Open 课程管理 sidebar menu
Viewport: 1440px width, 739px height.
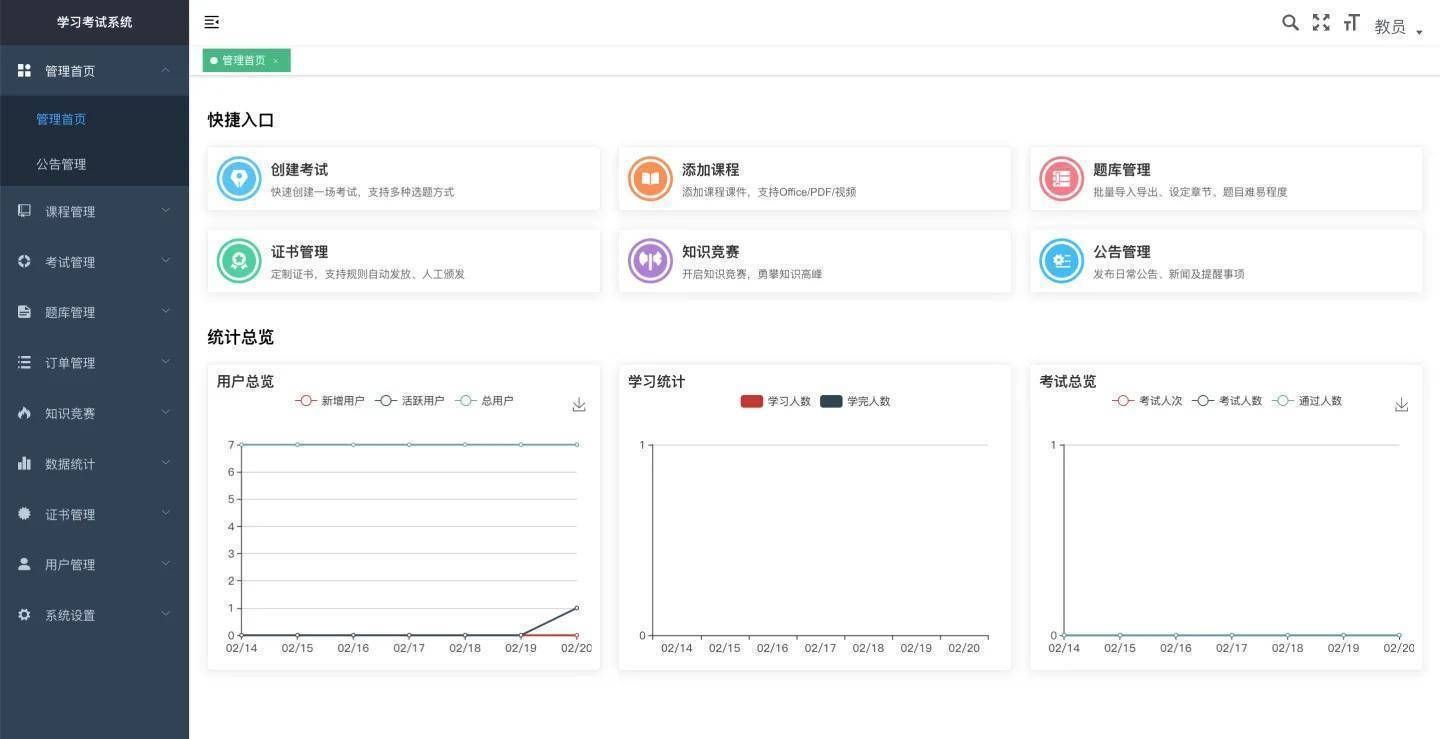coord(94,211)
